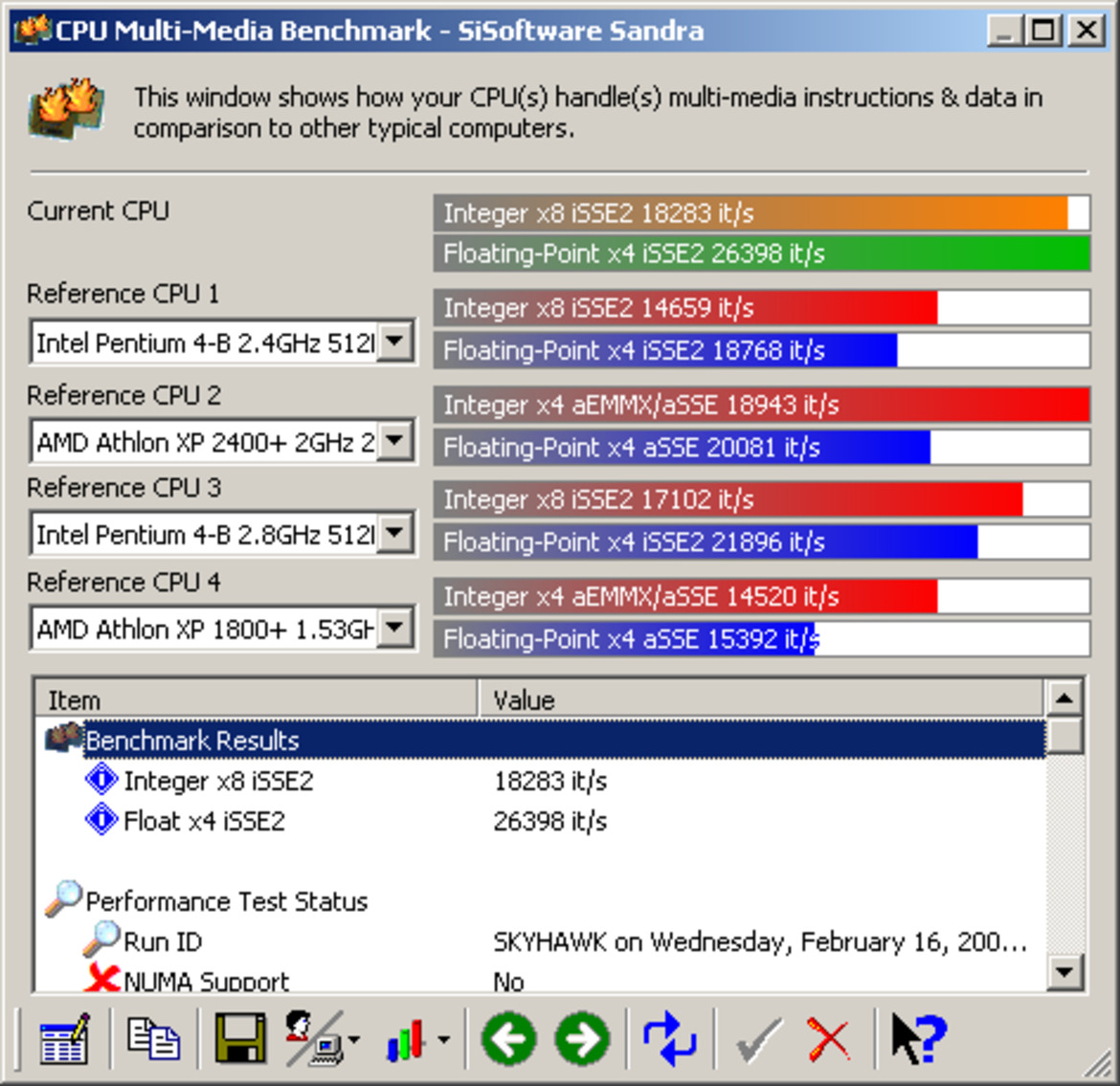Image resolution: width=1120 pixels, height=1086 pixels.
Task: Click the SKYHAWK on Wednesday value text
Action: (x=760, y=942)
